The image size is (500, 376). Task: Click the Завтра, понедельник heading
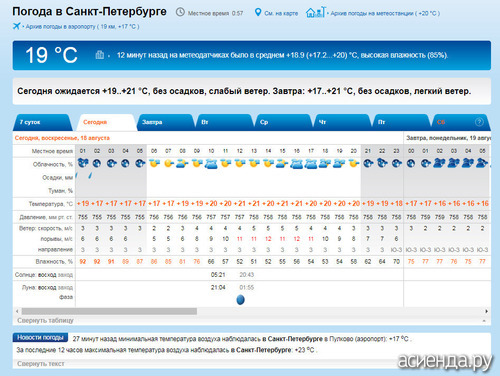coord(448,138)
